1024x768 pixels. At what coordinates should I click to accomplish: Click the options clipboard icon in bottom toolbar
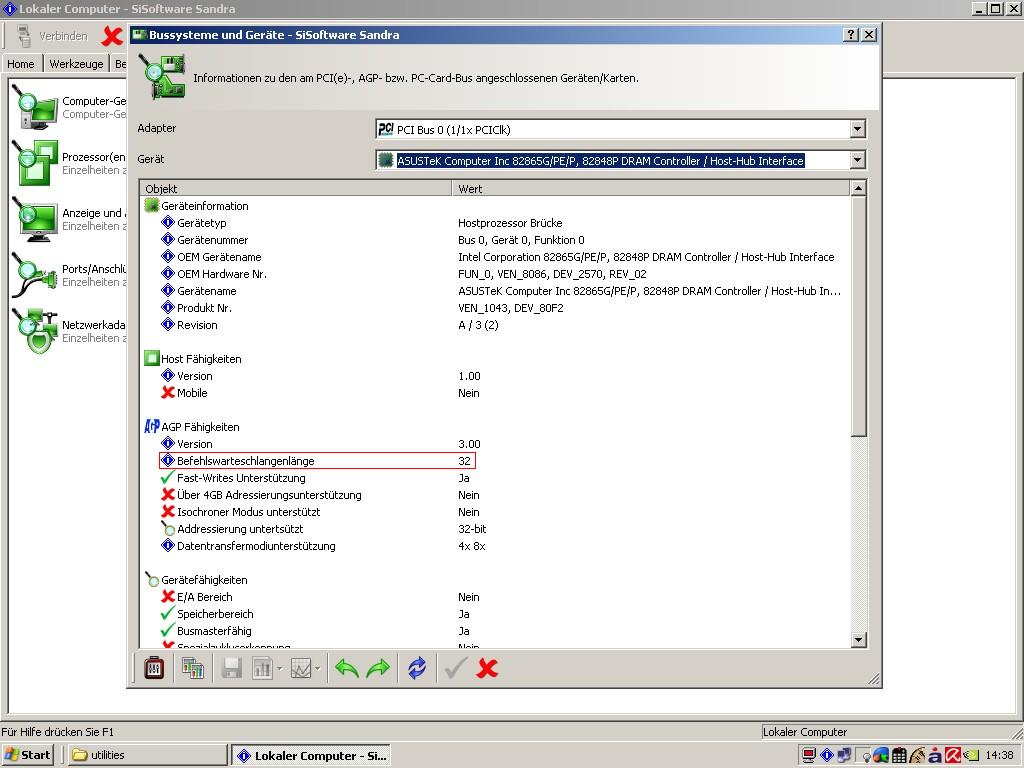click(x=154, y=668)
